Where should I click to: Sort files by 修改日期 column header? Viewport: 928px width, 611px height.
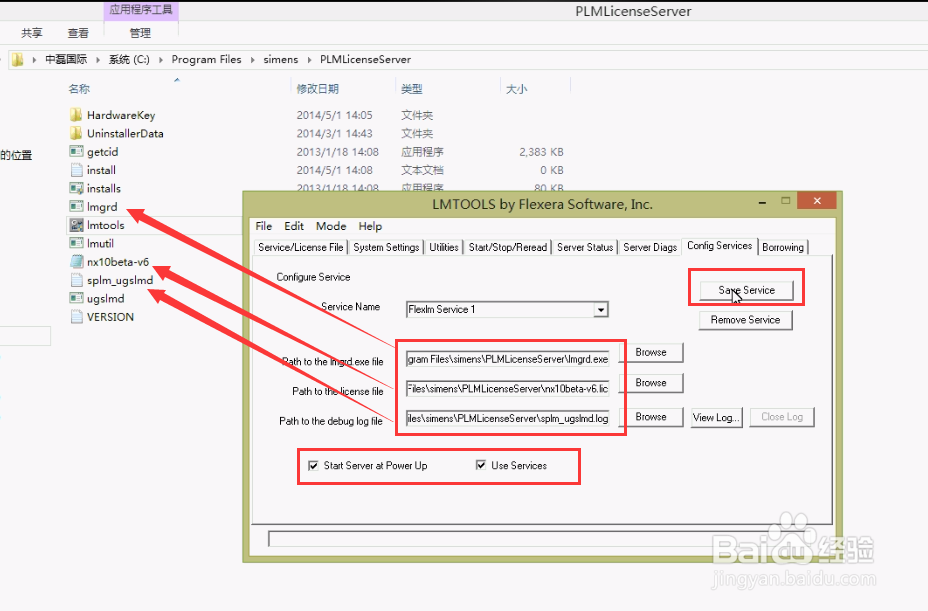coord(318,89)
